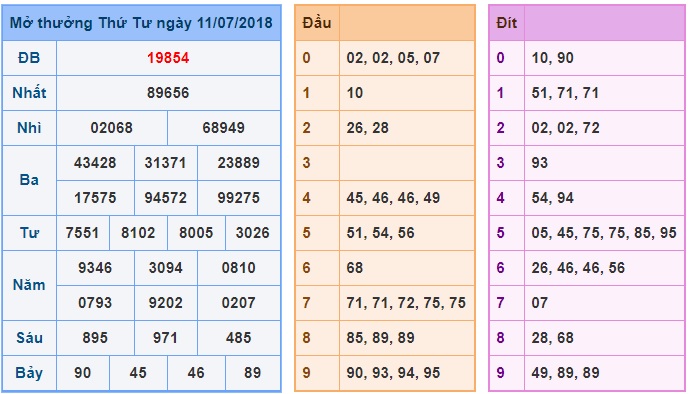Select the Nhất prize number 89656
This screenshot has width=690, height=394.
pyautogui.click(x=168, y=93)
